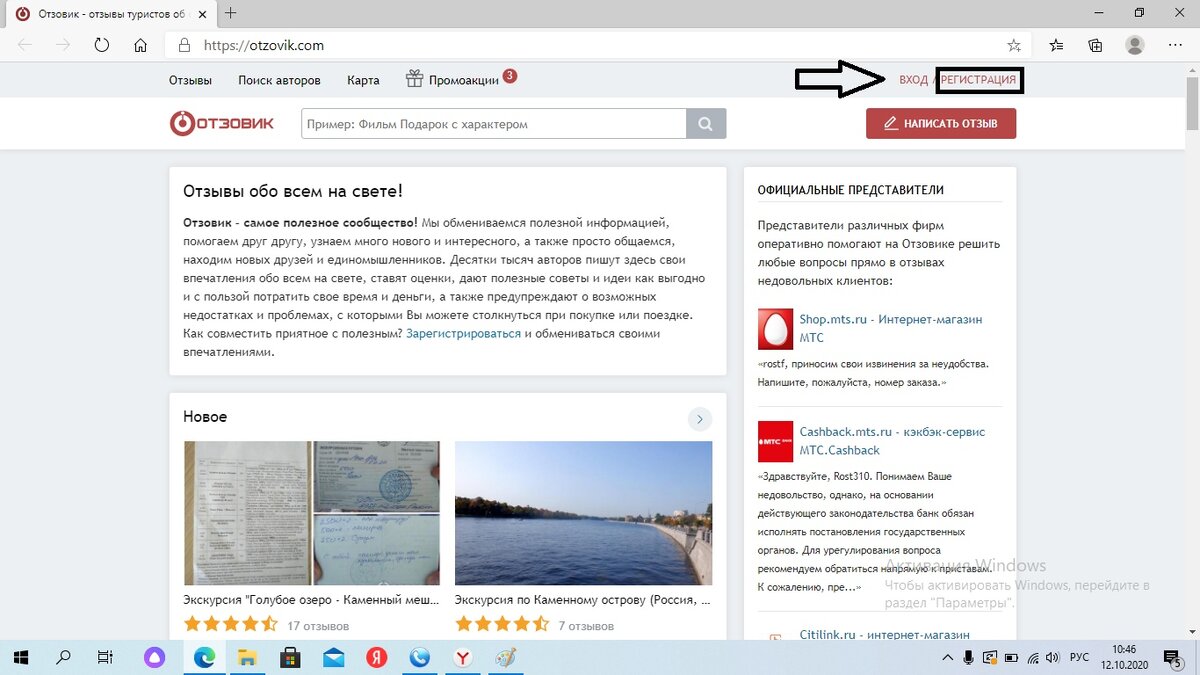Open Windows taskbar search
Image resolution: width=1200 pixels, height=675 pixels.
tap(63, 657)
